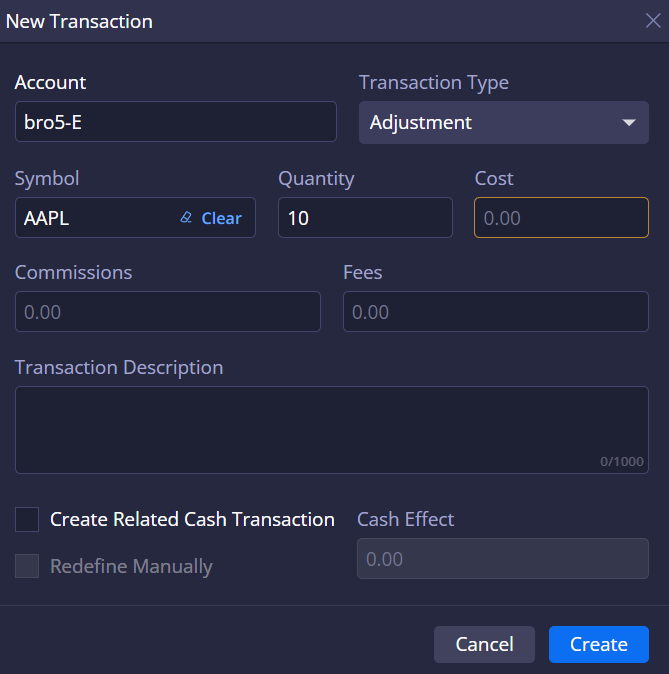This screenshot has height=674, width=669.
Task: Click the Fees input field
Action: tap(495, 312)
